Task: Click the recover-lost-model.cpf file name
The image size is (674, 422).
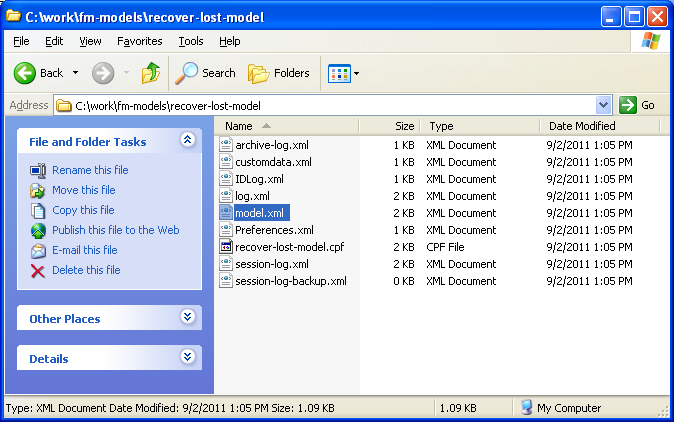Action: point(290,247)
